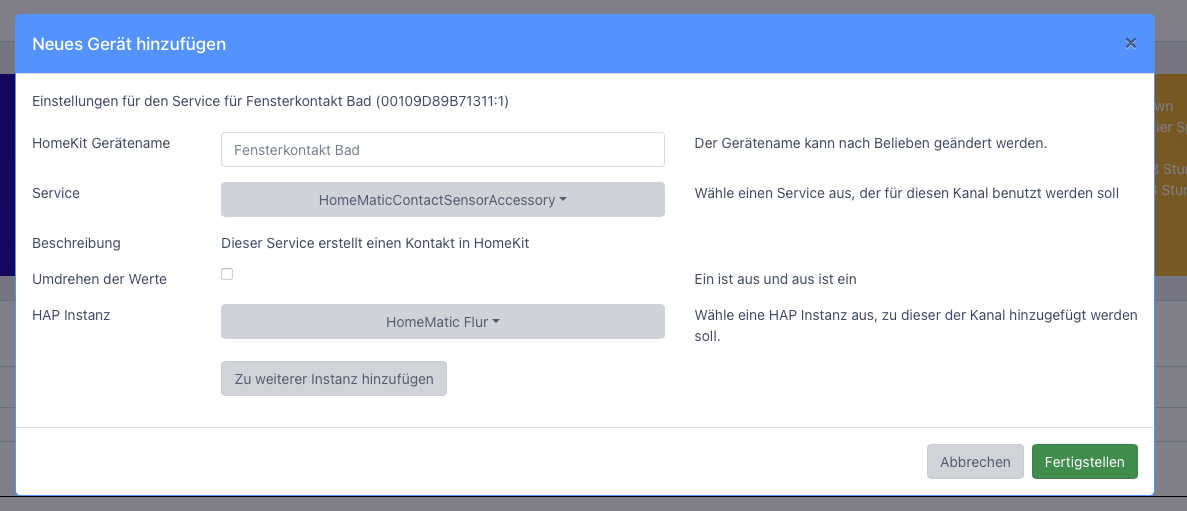This screenshot has height=511, width=1187.
Task: Open the HomeMaticContactSensorAccessory service dropdown
Action: click(442, 200)
